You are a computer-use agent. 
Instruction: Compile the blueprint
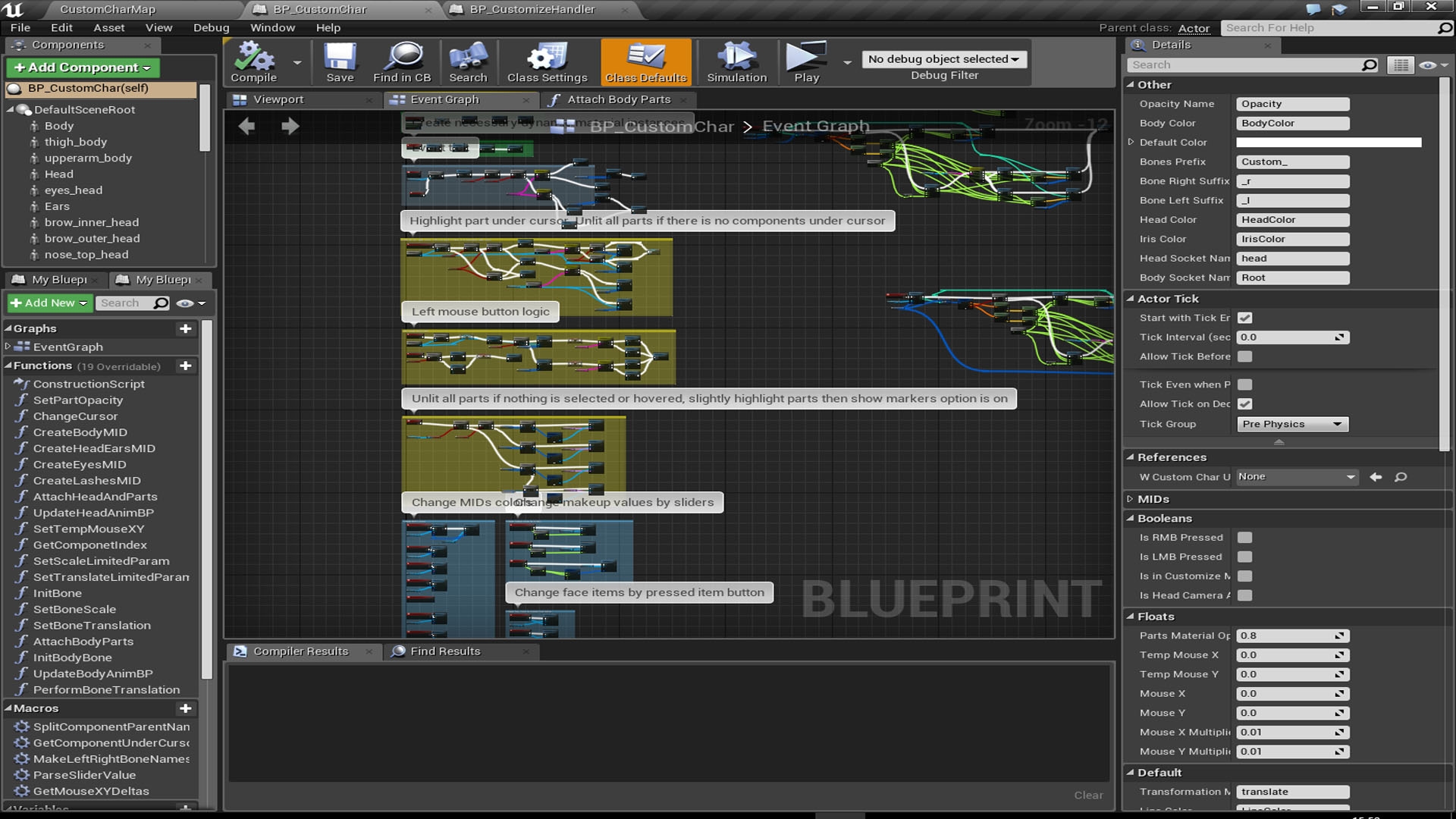(253, 62)
